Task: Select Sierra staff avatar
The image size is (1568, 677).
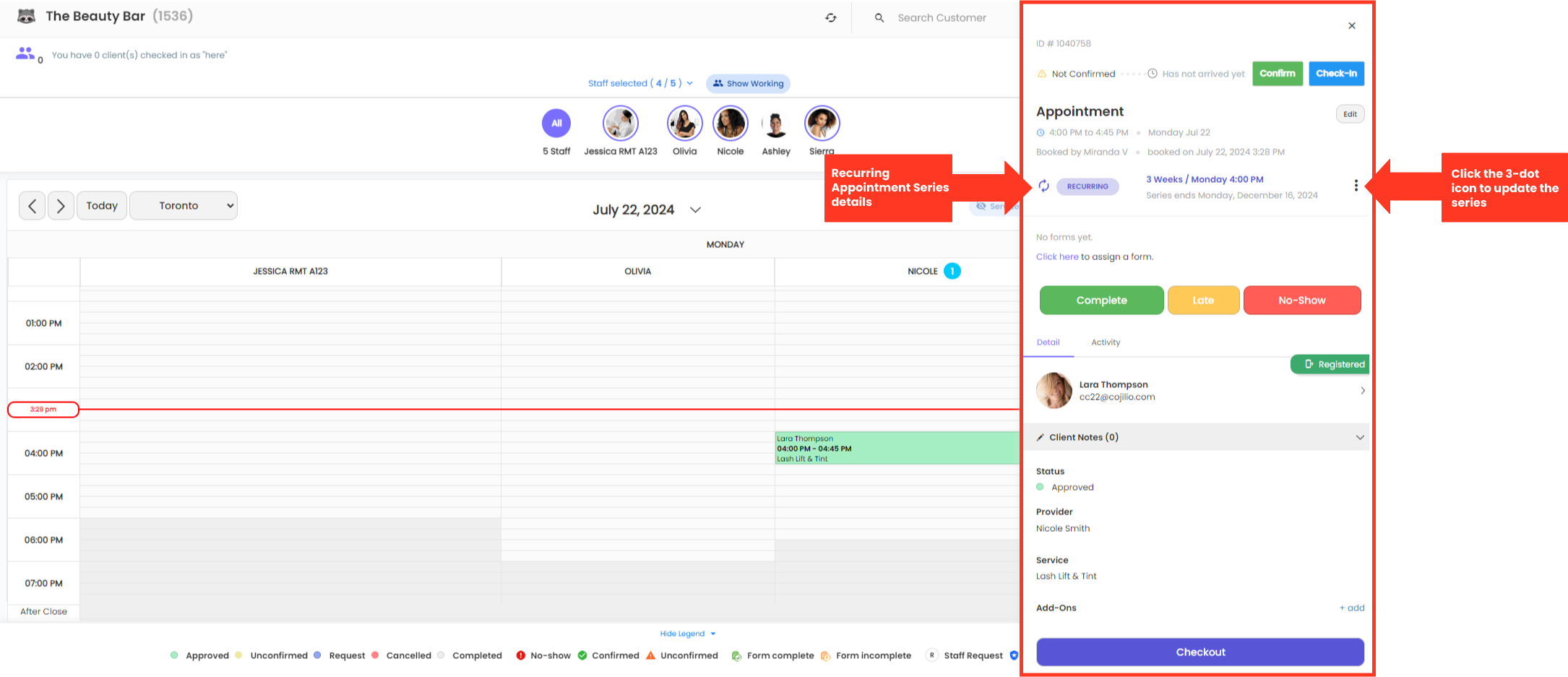Action: pos(822,123)
